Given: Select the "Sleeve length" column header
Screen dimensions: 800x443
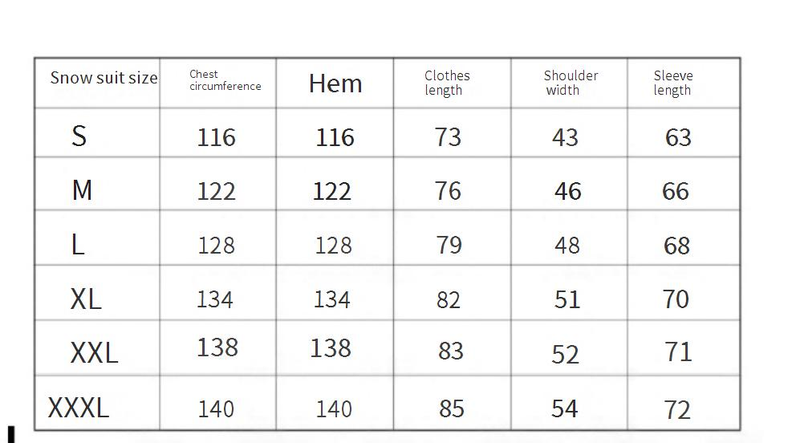Looking at the screenshot, I should click(x=673, y=83).
